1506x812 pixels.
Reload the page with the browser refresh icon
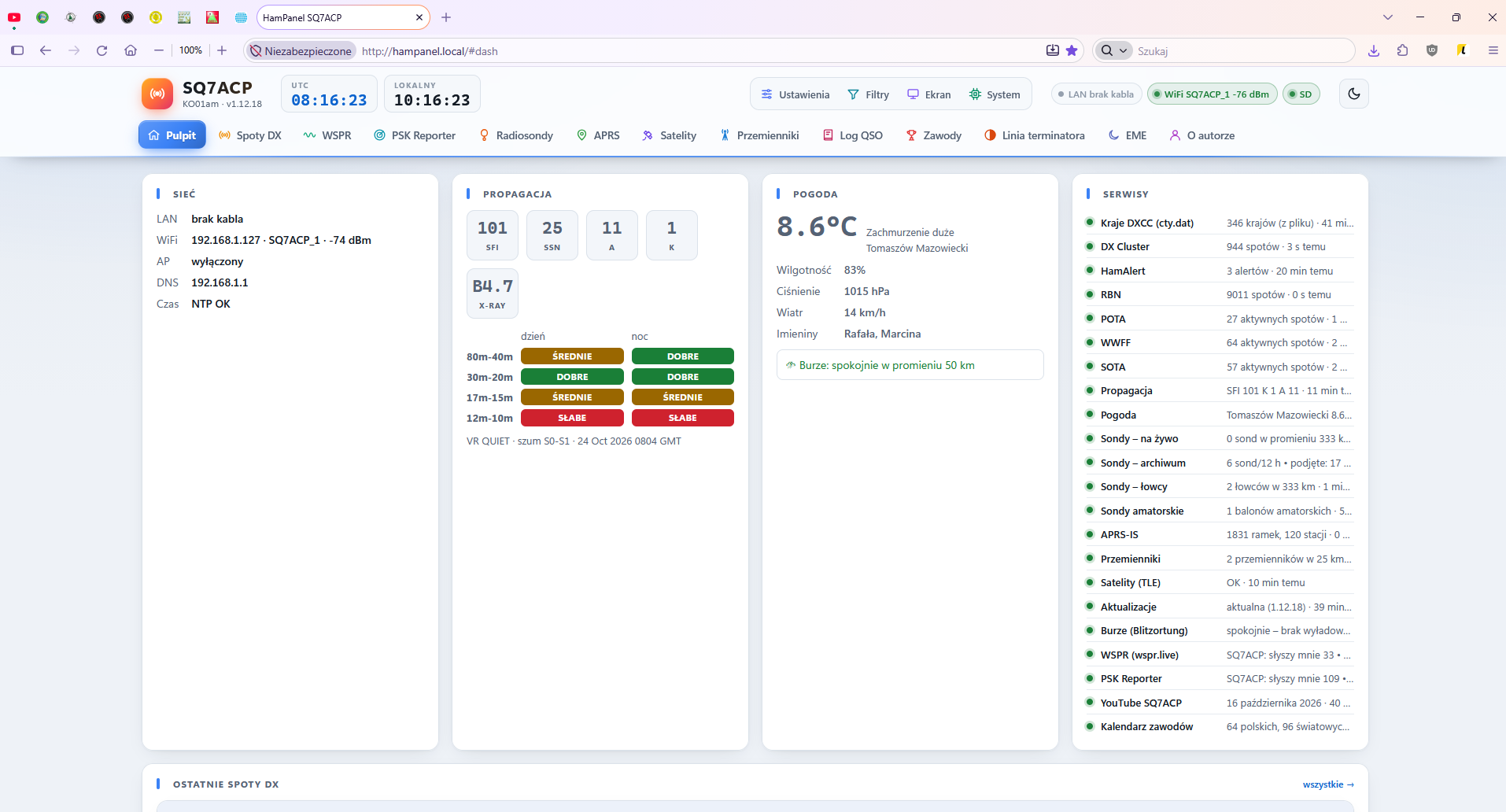[x=102, y=50]
